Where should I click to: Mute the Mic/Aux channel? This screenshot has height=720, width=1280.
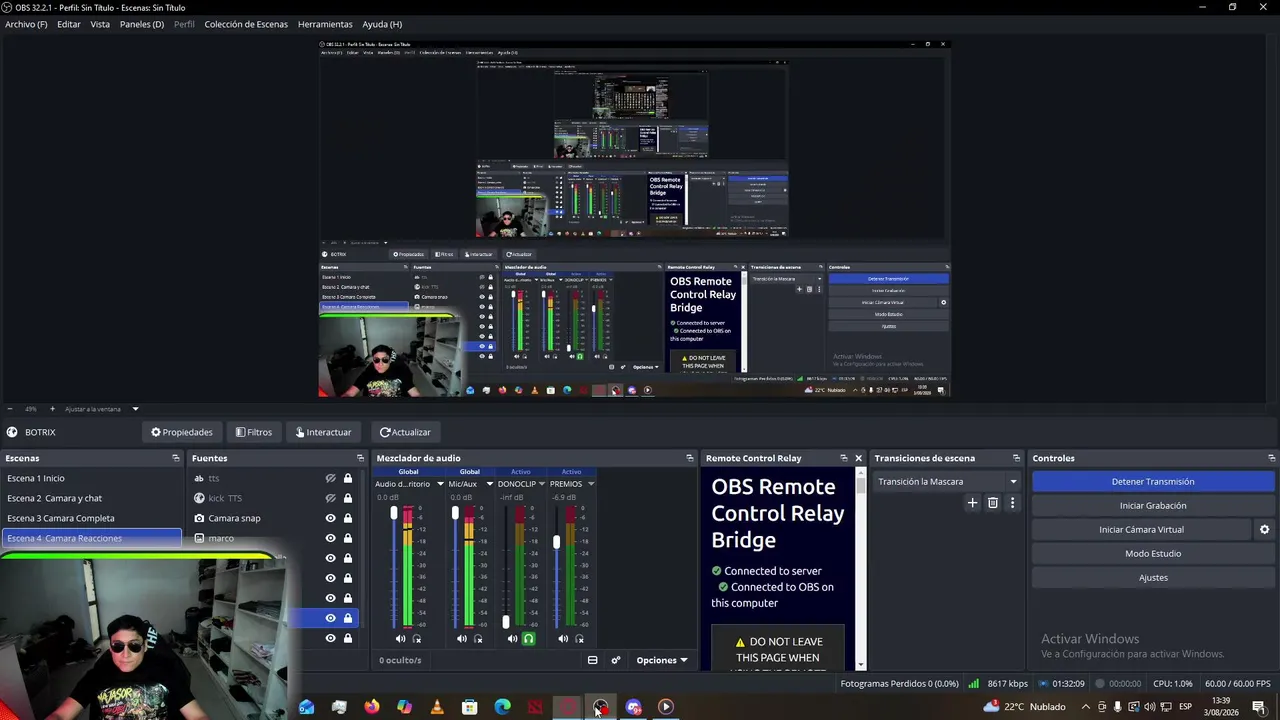462,639
